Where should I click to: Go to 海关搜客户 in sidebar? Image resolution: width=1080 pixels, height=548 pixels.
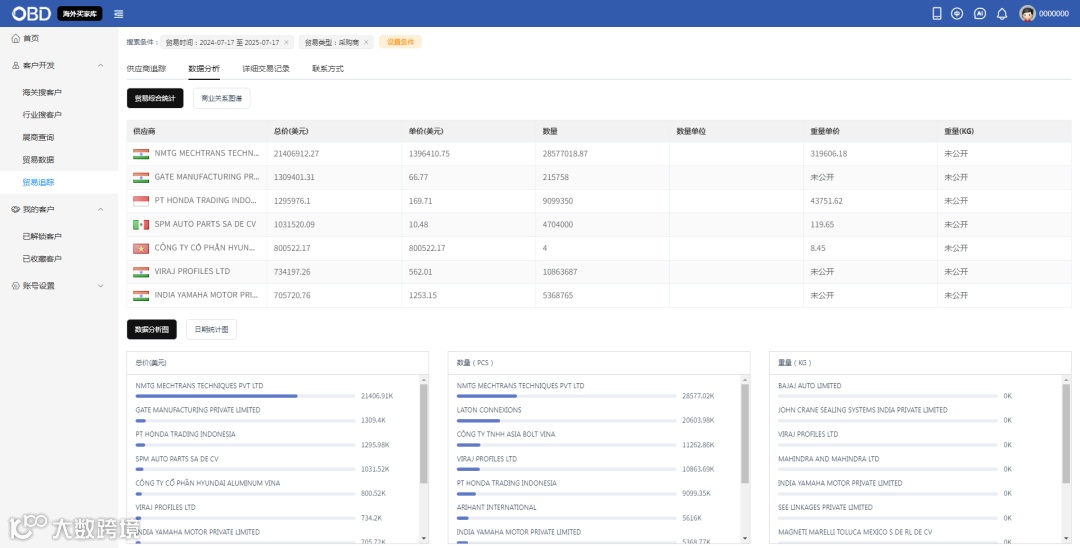(x=42, y=92)
